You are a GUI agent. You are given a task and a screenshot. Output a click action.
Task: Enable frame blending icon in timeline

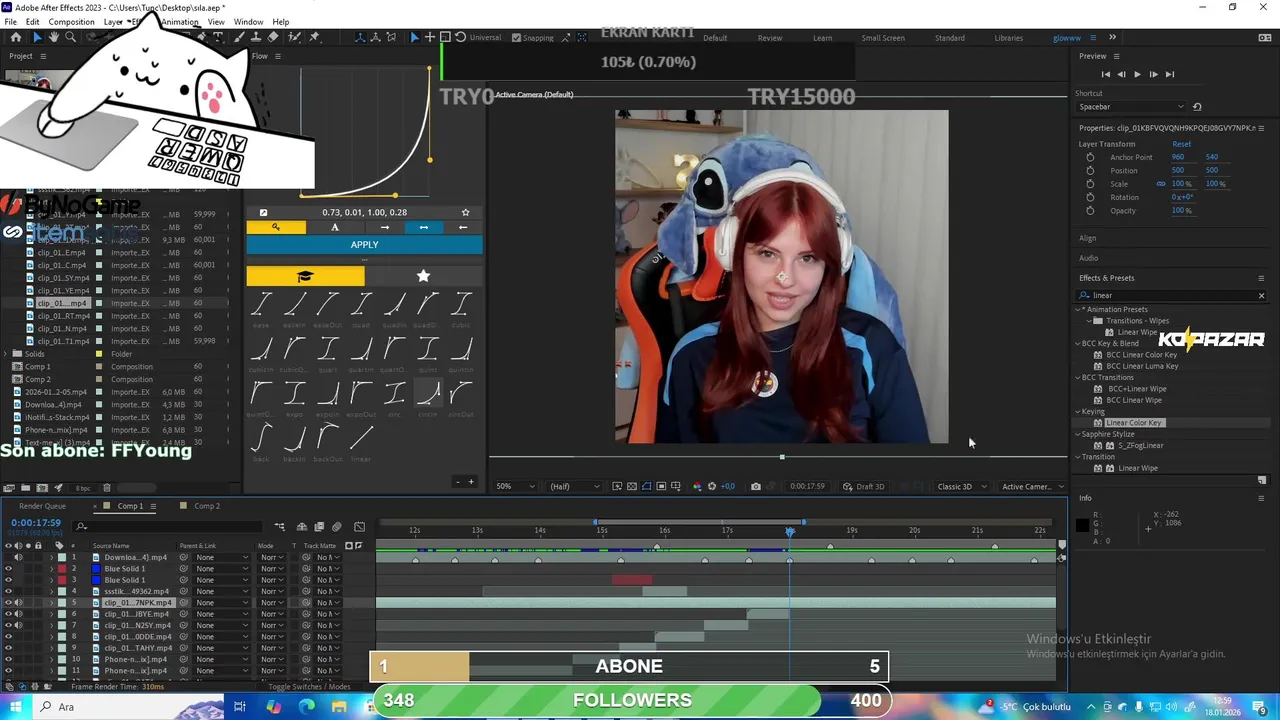319,527
